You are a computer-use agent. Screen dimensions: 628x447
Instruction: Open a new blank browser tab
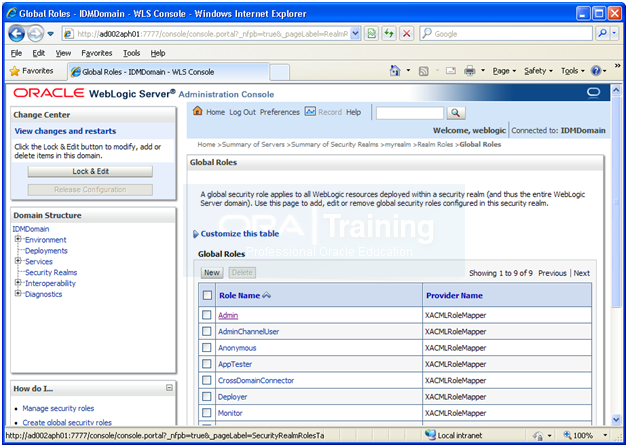280,72
